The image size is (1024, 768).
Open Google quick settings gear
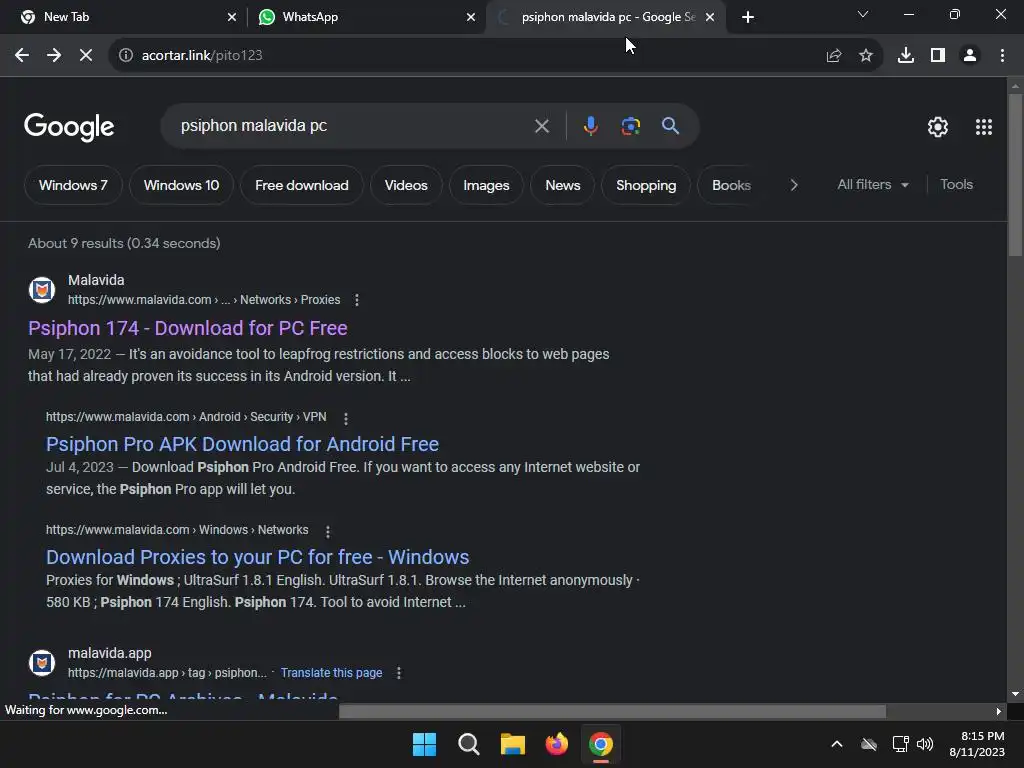tap(938, 127)
